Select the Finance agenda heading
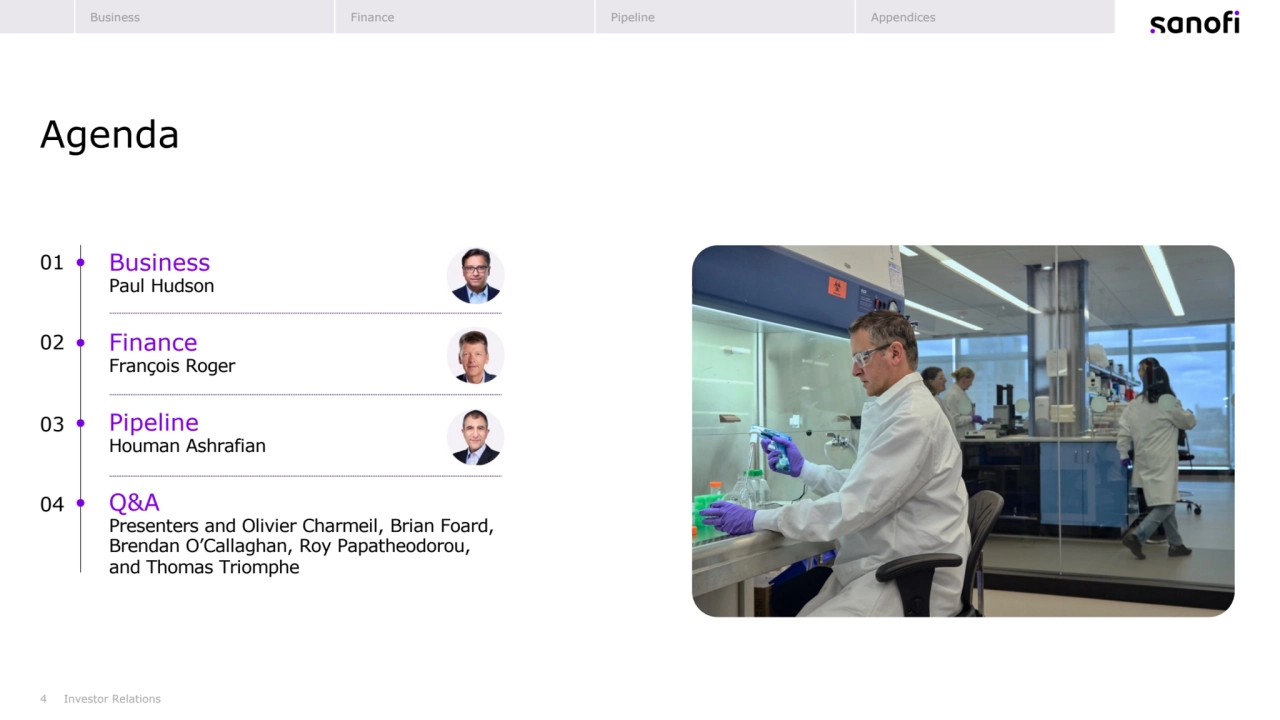1280x720 pixels. [x=153, y=342]
